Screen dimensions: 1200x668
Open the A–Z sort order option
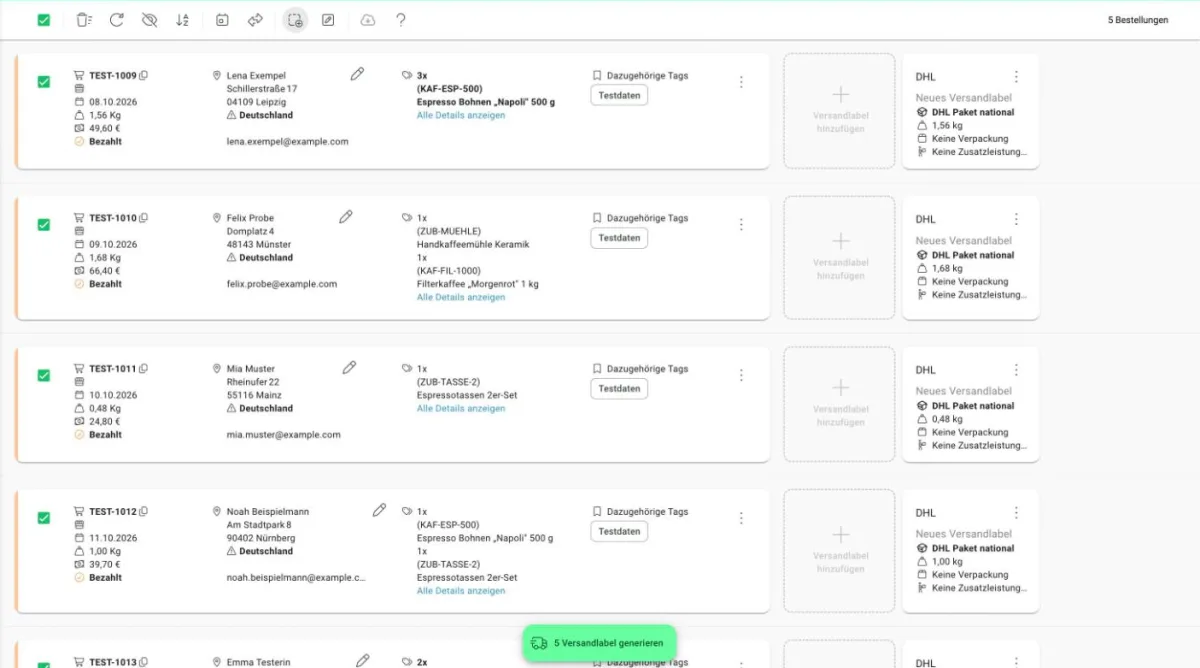[x=182, y=20]
